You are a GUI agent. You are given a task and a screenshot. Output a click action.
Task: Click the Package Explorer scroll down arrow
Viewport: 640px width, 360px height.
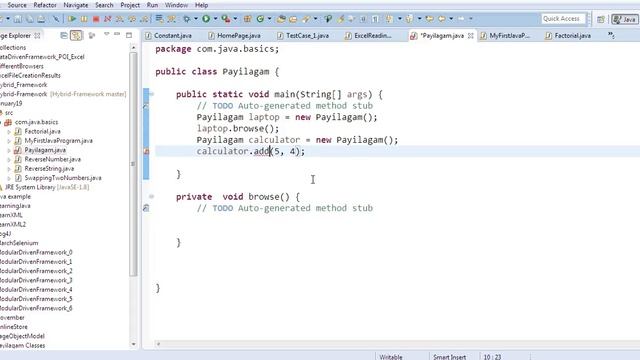click(x=133, y=344)
